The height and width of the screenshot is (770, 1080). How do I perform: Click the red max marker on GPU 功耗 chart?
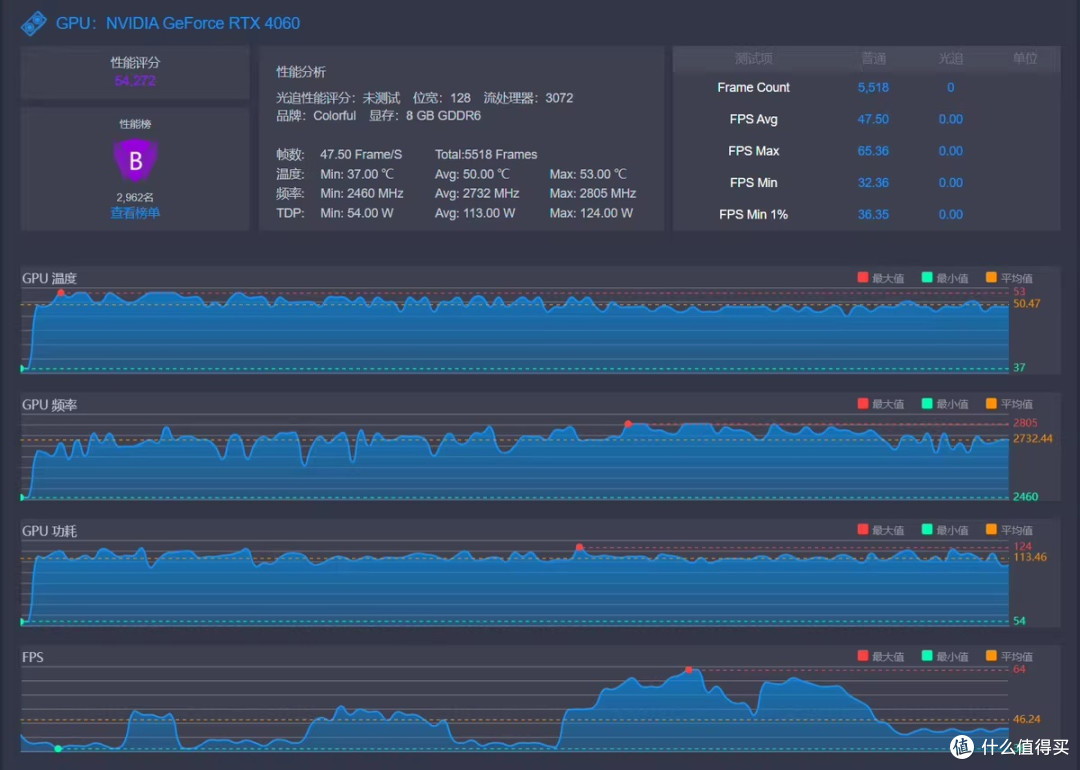tap(579, 548)
